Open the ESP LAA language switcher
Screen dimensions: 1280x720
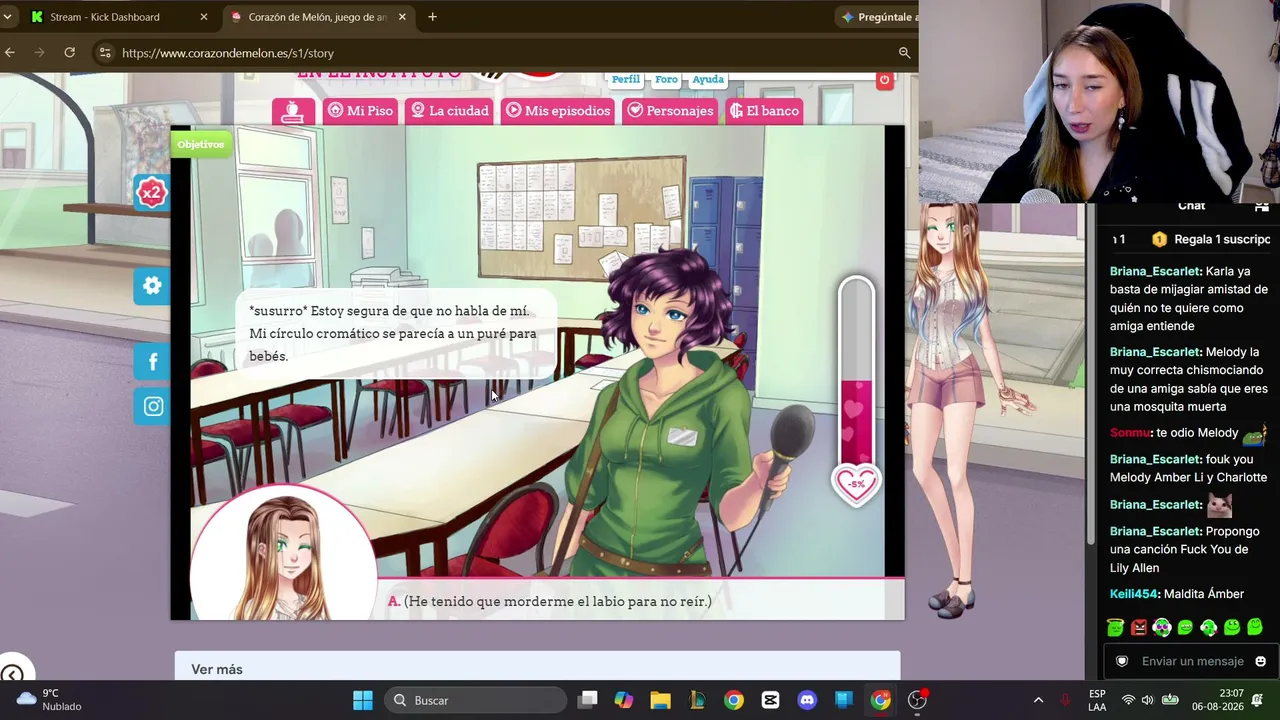click(x=1097, y=700)
